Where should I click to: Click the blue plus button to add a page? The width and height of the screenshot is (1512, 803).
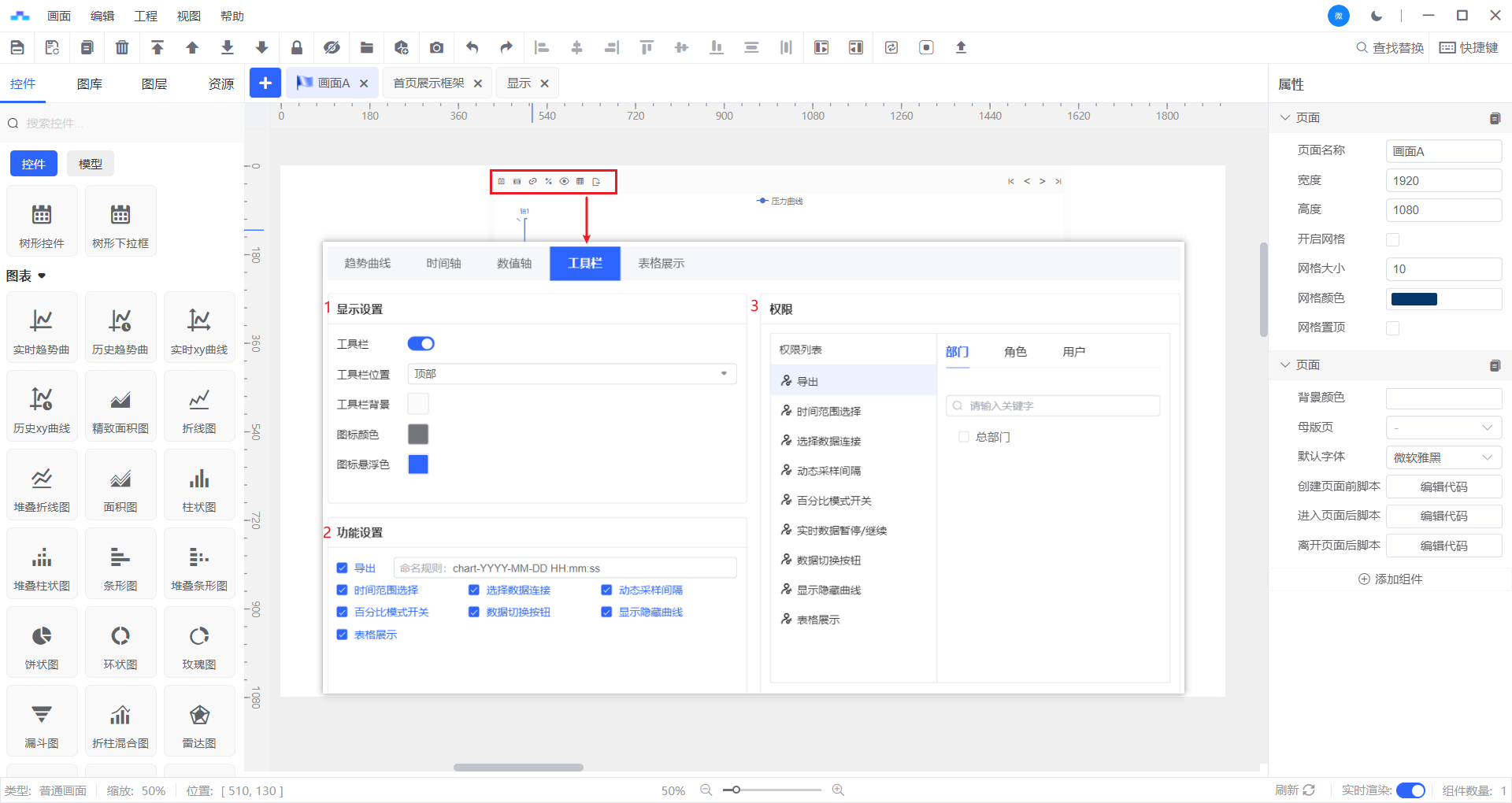[265, 83]
